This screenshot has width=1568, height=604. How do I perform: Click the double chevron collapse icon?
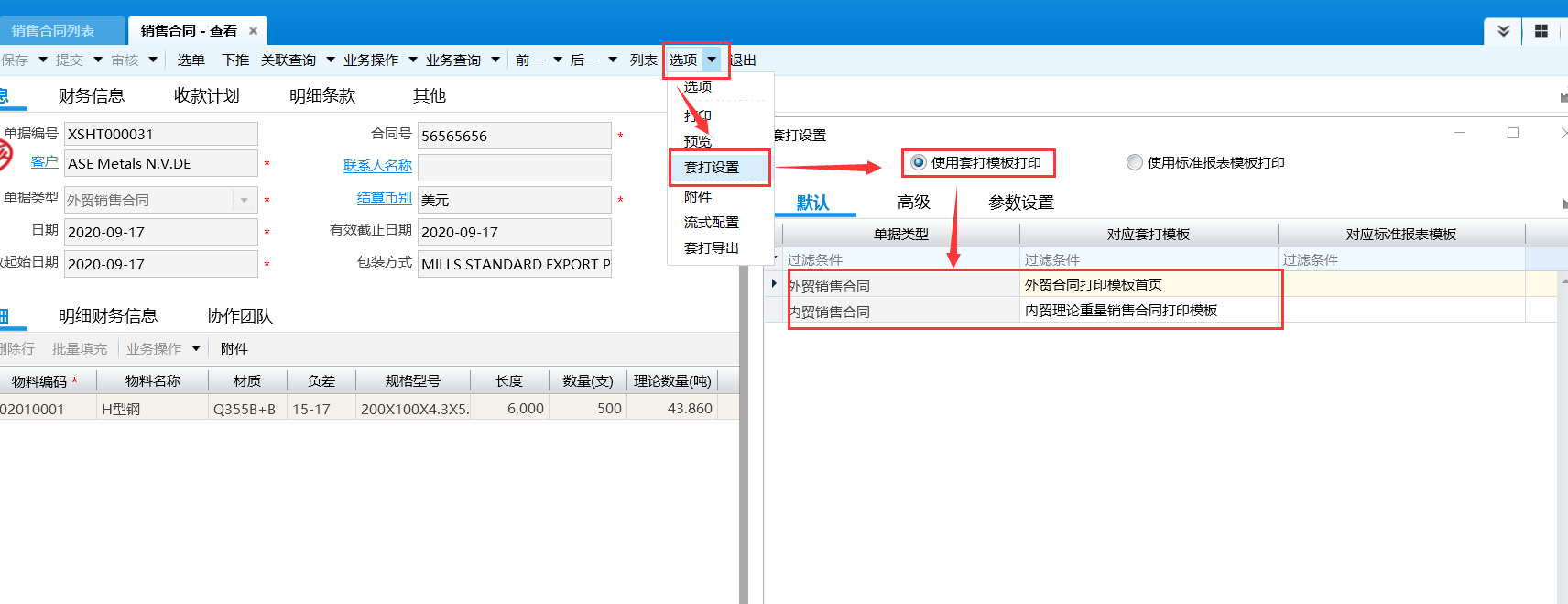pos(1503,31)
